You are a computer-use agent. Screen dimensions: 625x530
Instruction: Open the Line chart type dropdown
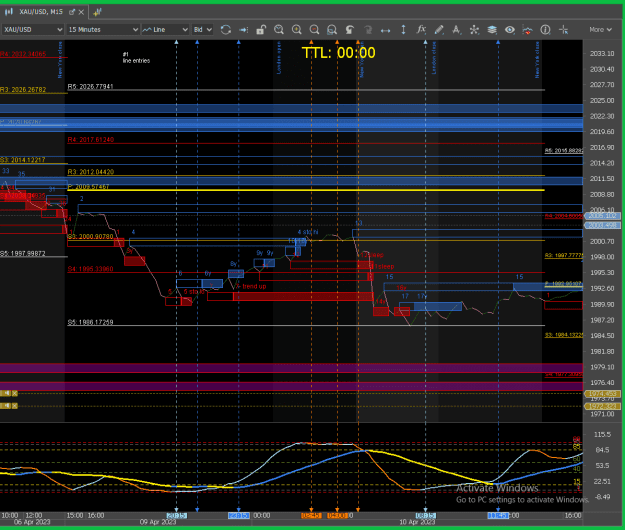(165, 29)
